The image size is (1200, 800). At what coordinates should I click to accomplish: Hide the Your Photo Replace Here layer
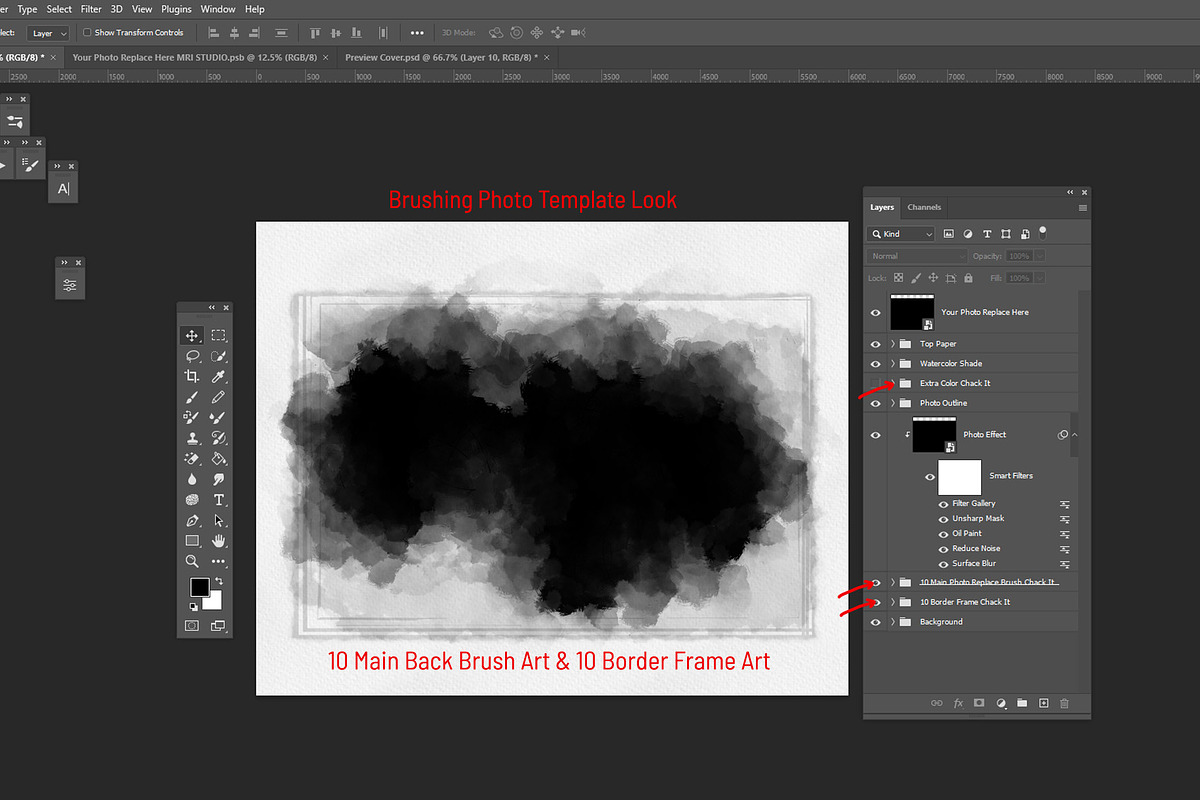click(x=876, y=313)
